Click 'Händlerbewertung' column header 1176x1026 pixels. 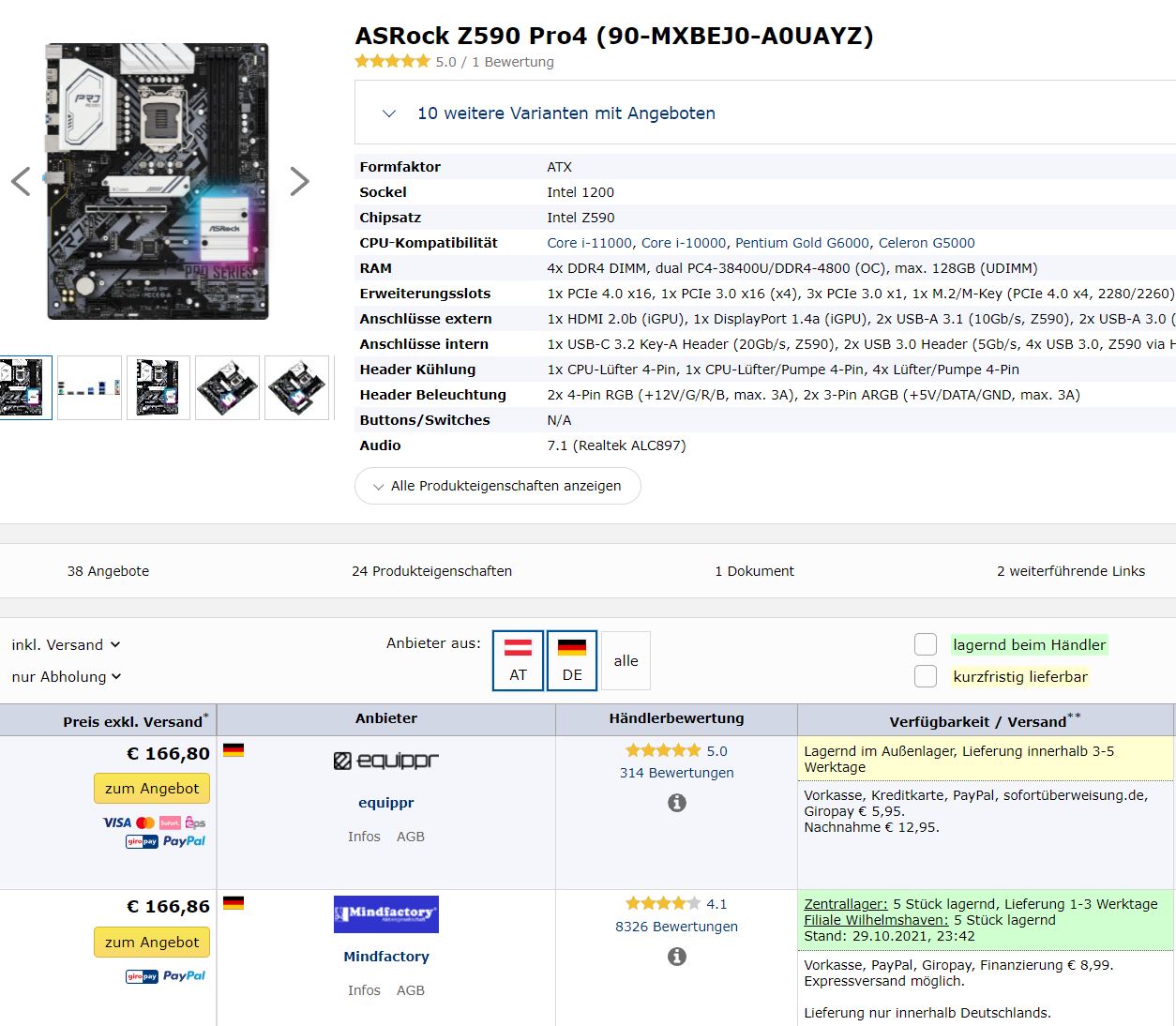677,718
